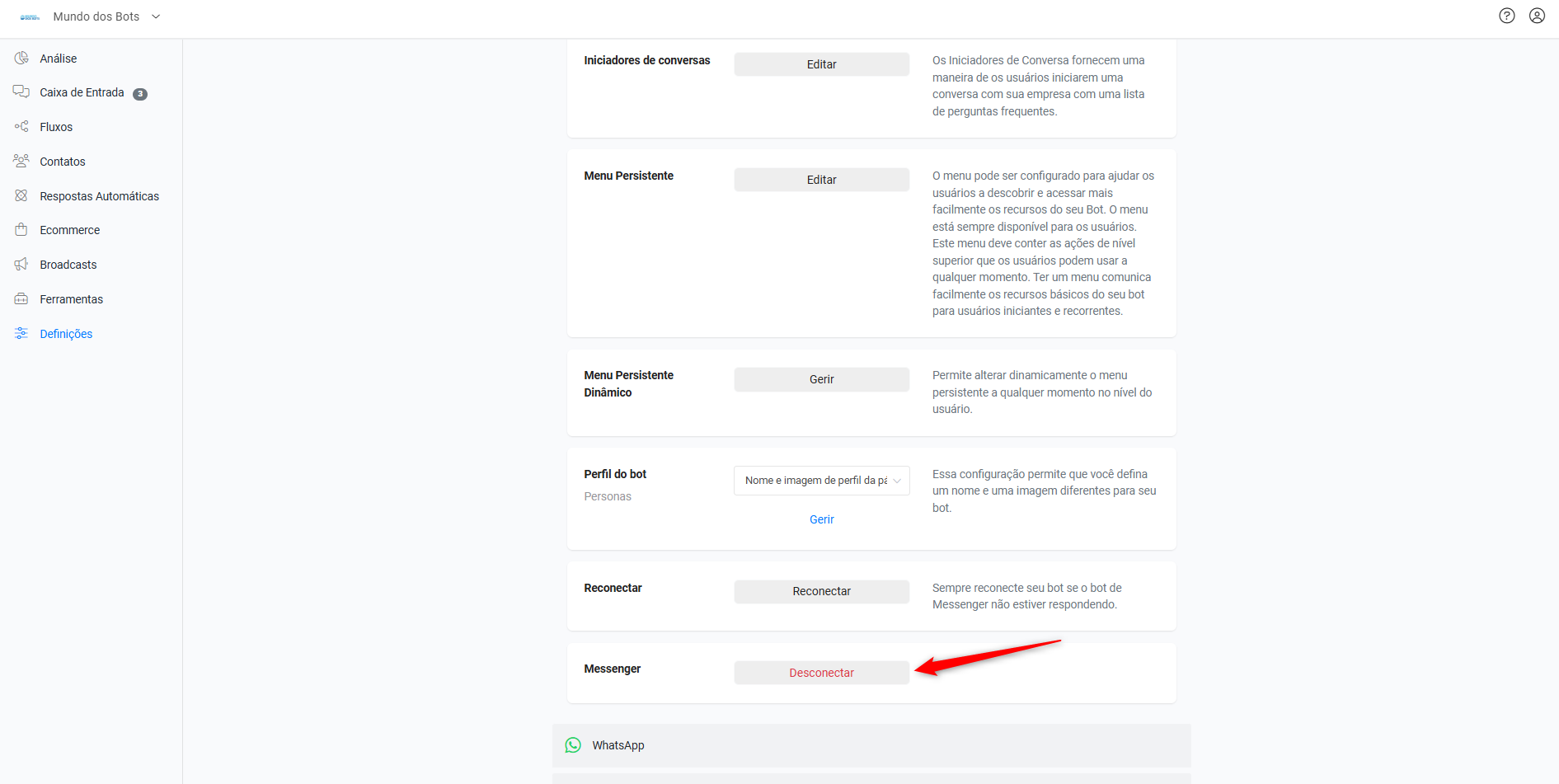Viewport: 1559px width, 784px height.
Task: Select the Broadcasts megaphone icon
Action: 21,264
